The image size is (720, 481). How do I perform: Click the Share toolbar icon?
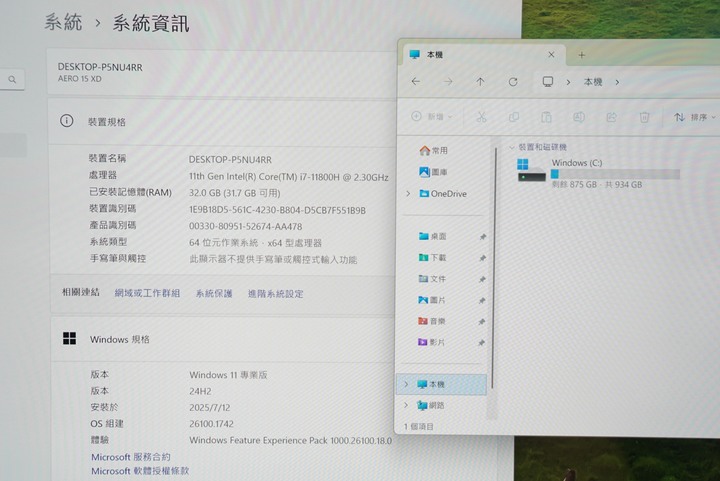click(x=611, y=117)
